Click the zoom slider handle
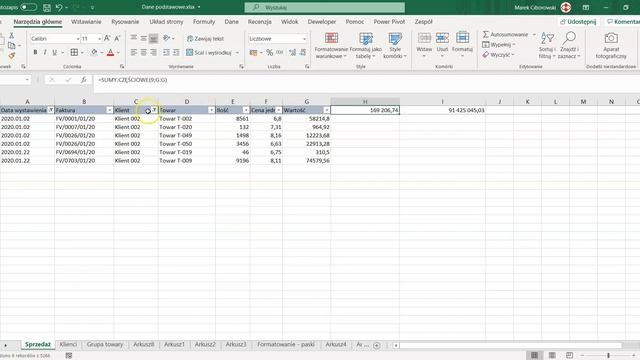 click(x=608, y=356)
